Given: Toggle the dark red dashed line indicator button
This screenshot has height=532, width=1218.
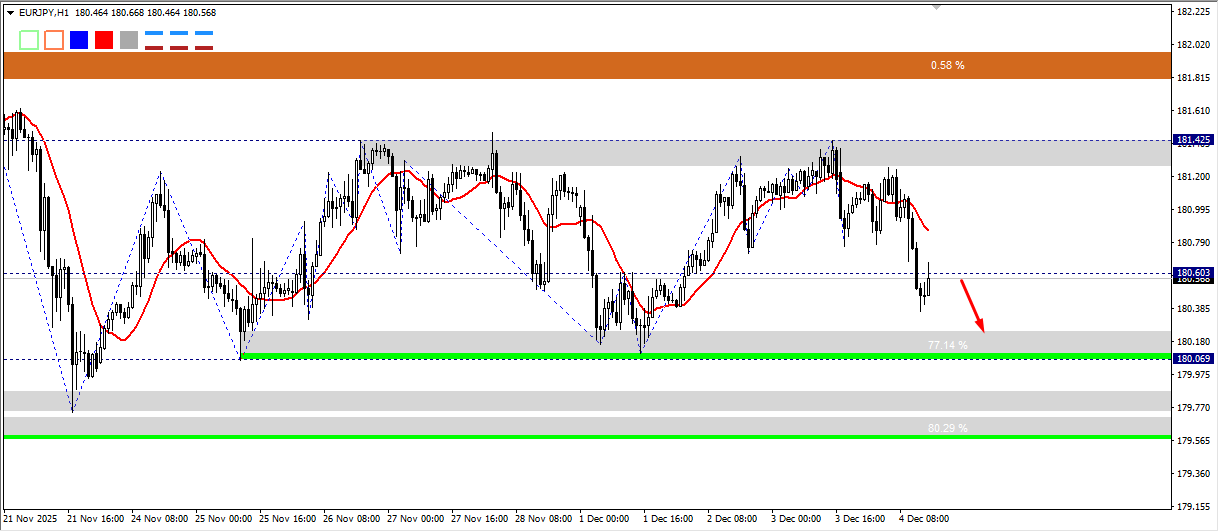Looking at the screenshot, I should (x=179, y=47).
